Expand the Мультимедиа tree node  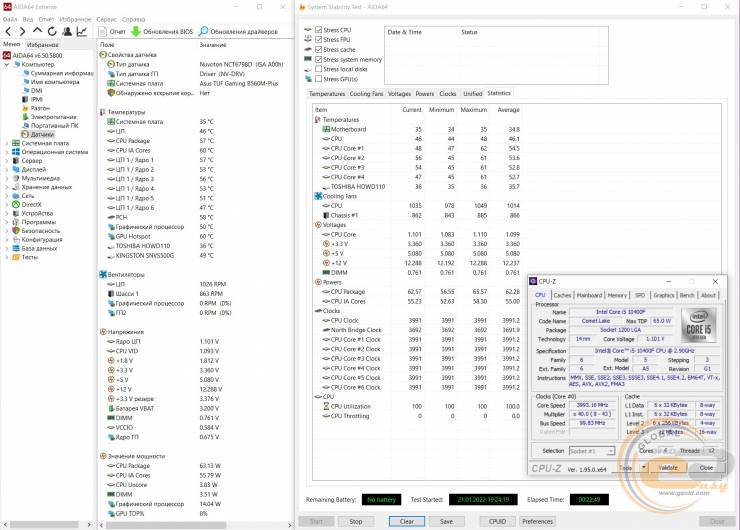(7, 178)
